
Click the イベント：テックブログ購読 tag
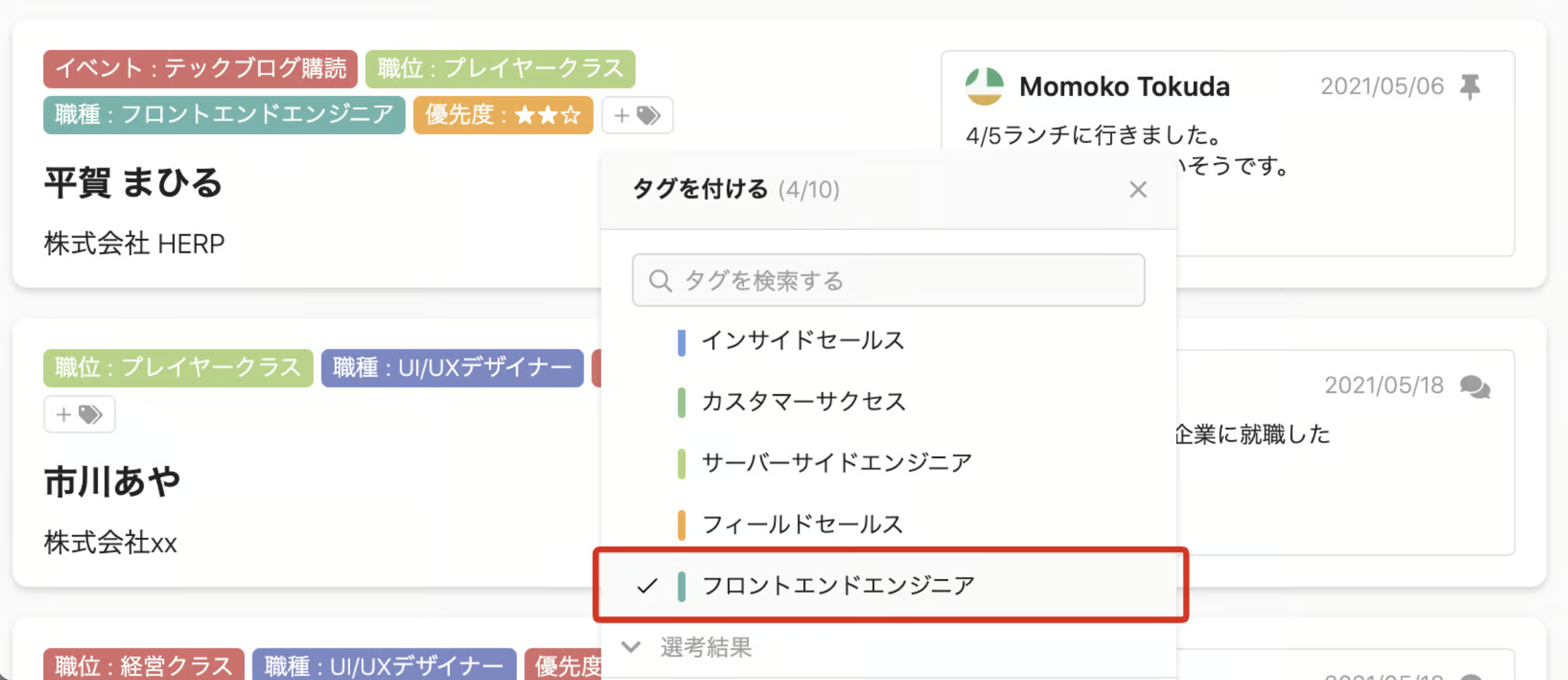(200, 69)
